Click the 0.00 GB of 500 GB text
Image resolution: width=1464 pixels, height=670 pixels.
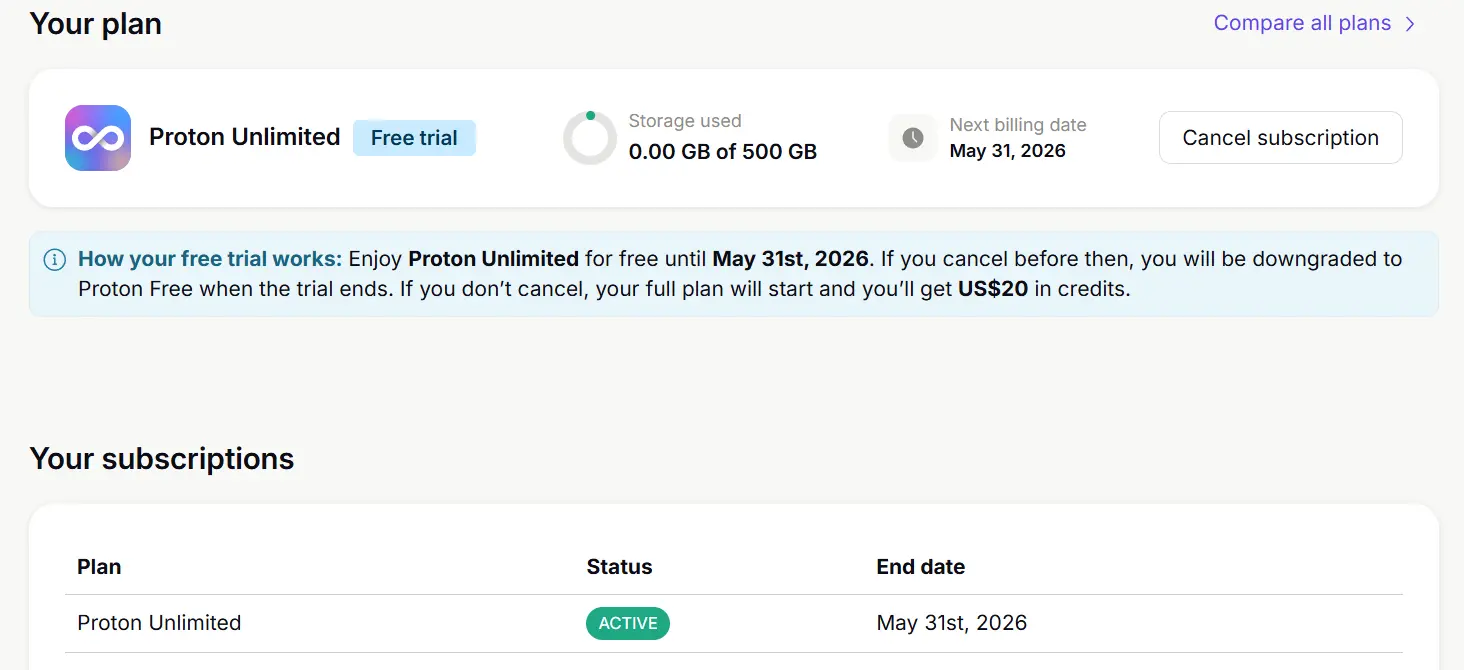click(723, 152)
